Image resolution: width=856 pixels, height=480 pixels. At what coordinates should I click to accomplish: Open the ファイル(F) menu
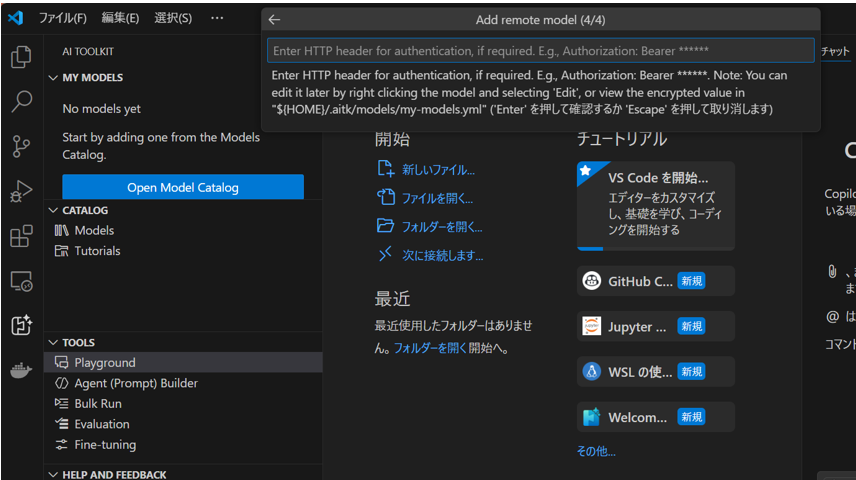point(62,18)
